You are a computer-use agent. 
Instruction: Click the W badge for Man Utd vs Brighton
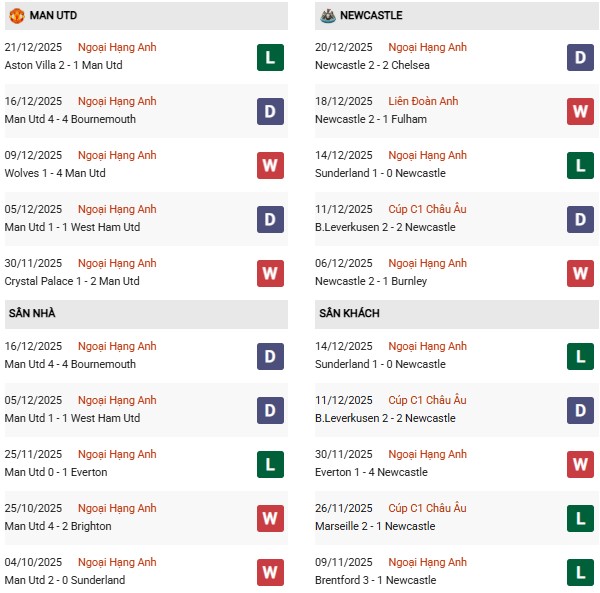click(270, 518)
